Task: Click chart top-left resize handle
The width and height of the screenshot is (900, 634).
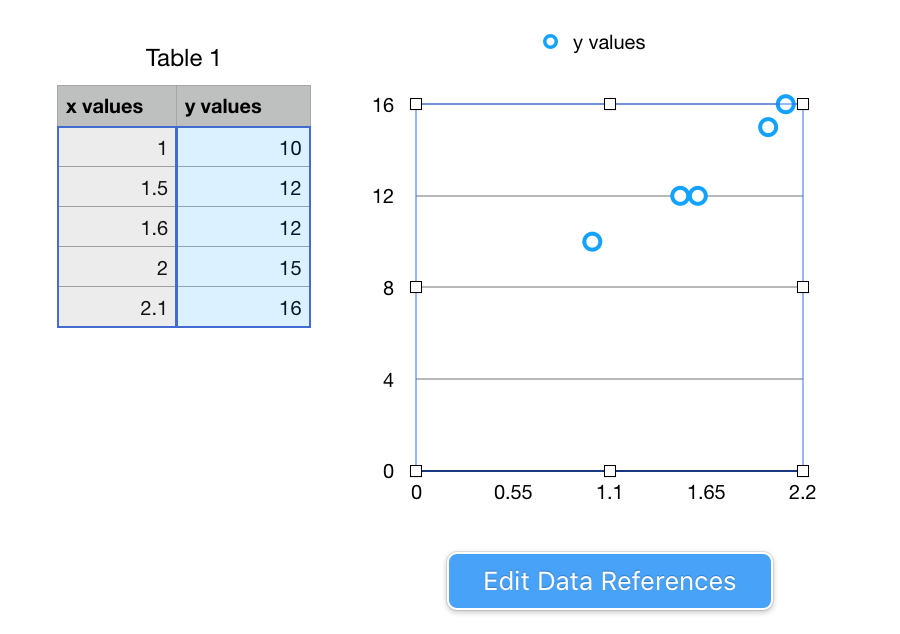Action: pos(416,104)
